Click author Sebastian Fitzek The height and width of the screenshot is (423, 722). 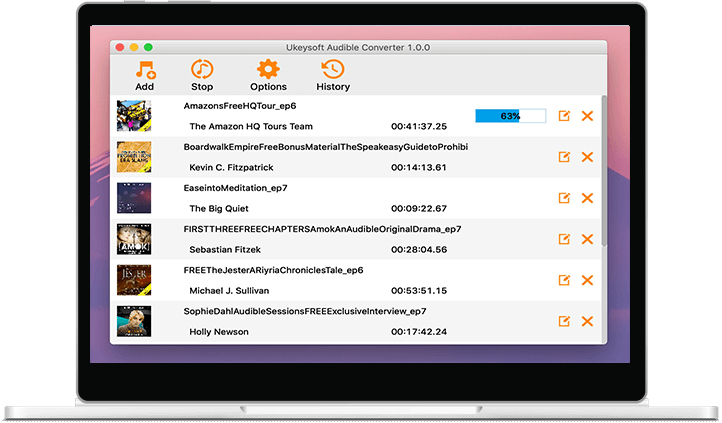pyautogui.click(x=225, y=249)
